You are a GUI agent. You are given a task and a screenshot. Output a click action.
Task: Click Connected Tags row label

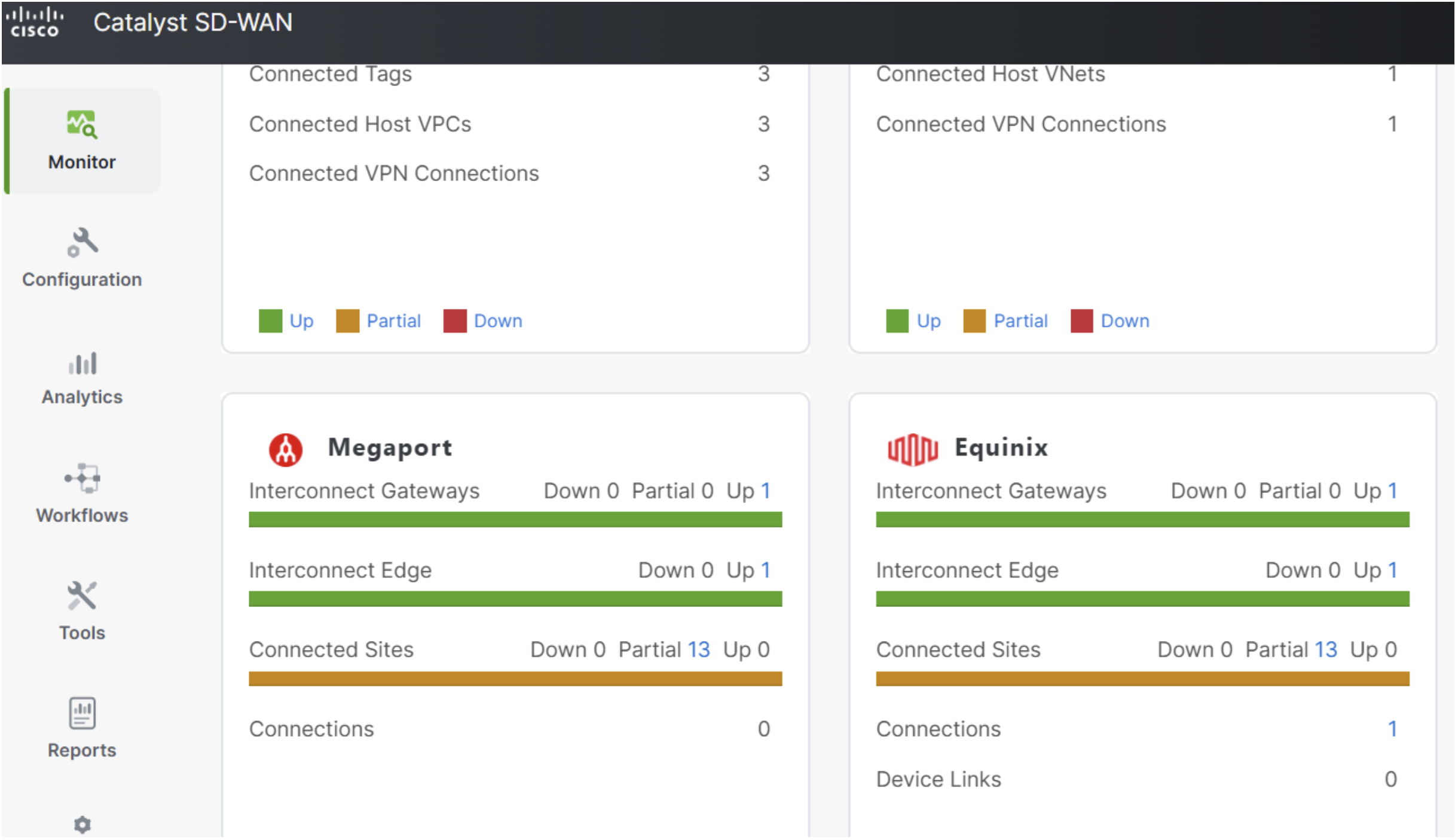click(330, 74)
